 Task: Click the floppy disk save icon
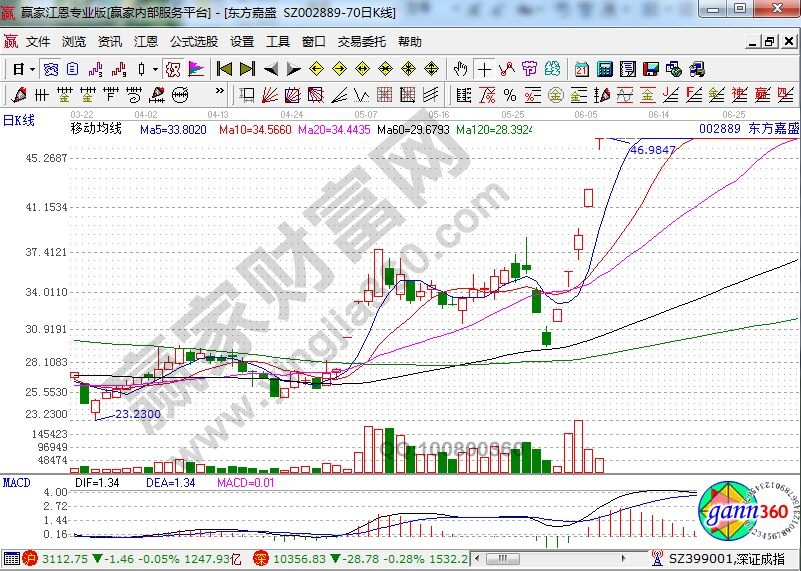651,69
